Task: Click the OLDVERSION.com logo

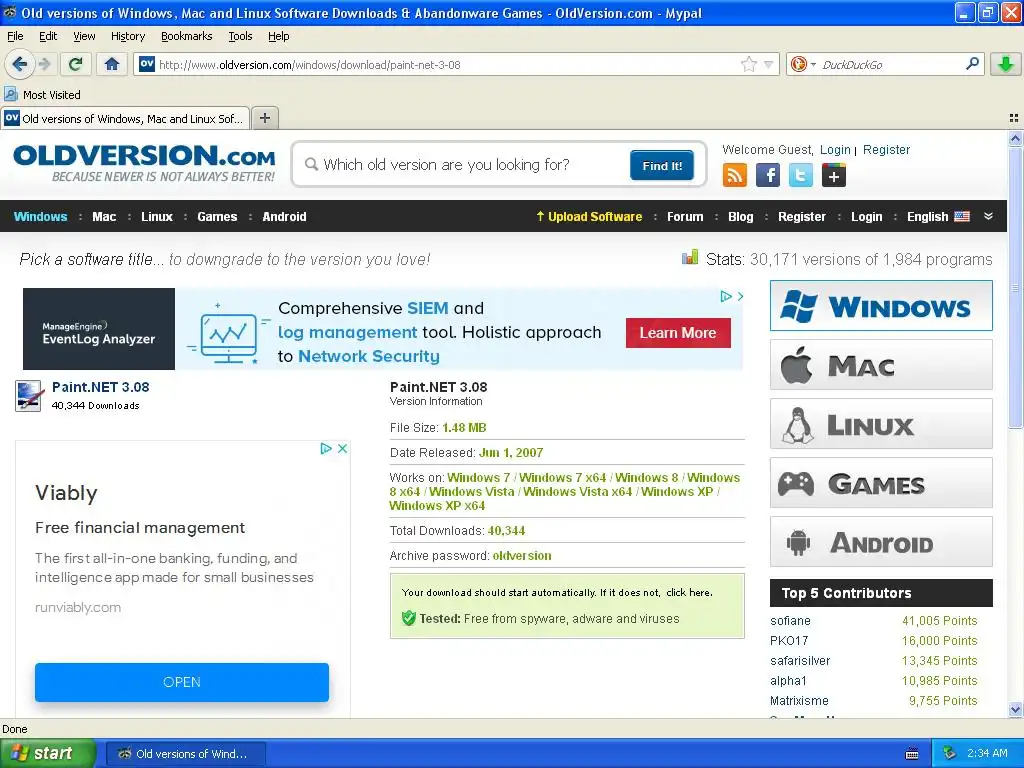Action: click(x=144, y=163)
